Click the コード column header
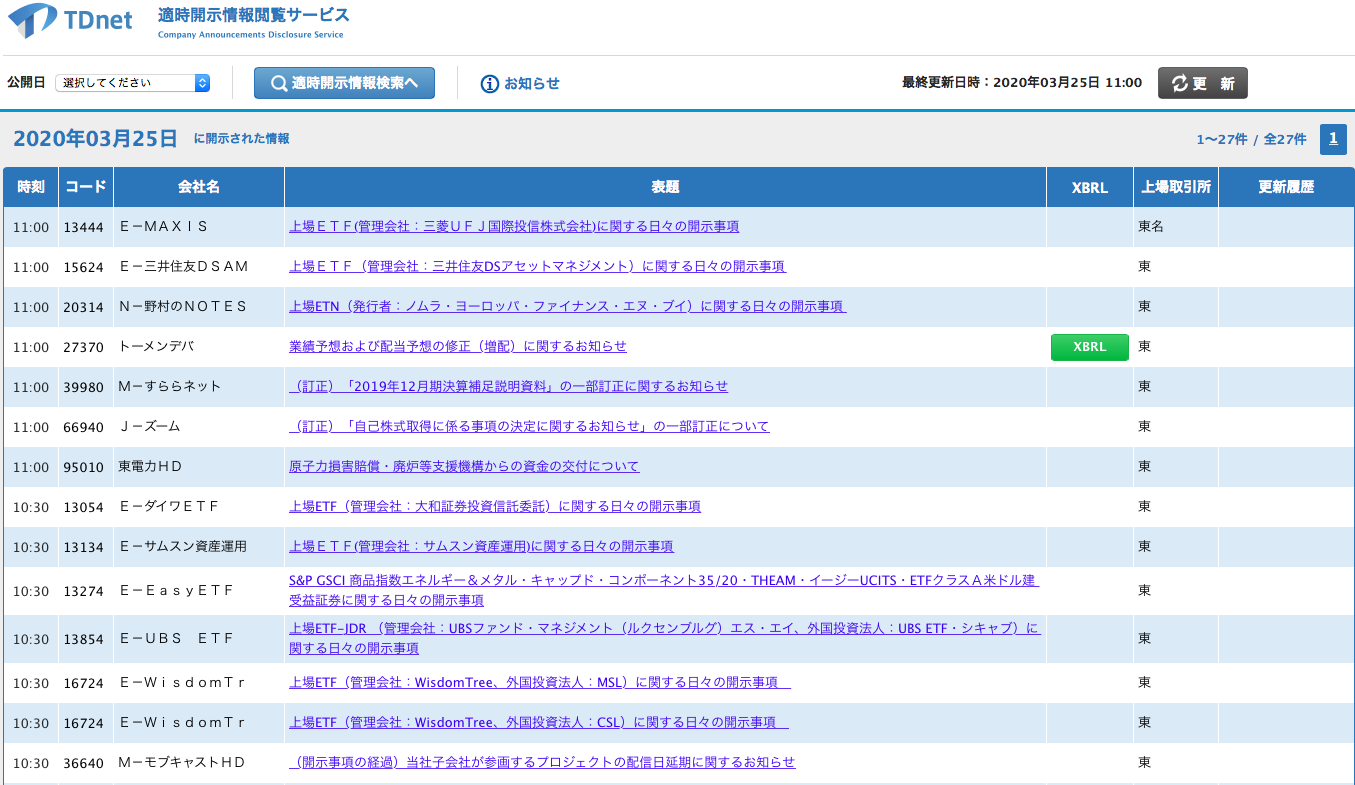1355x785 pixels. pyautogui.click(x=86, y=187)
